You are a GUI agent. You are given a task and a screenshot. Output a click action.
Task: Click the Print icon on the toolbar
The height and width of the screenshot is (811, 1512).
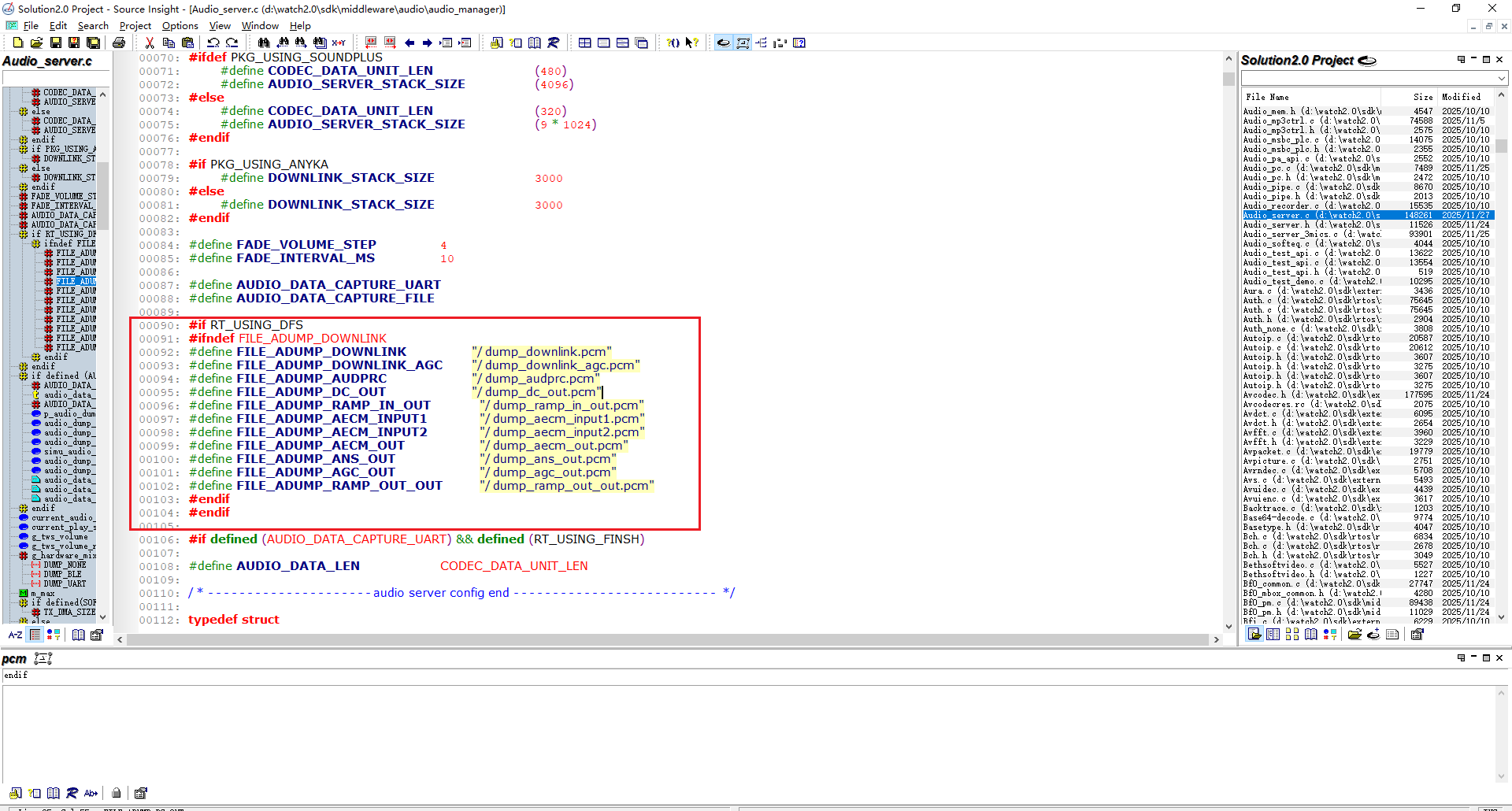pyautogui.click(x=119, y=43)
